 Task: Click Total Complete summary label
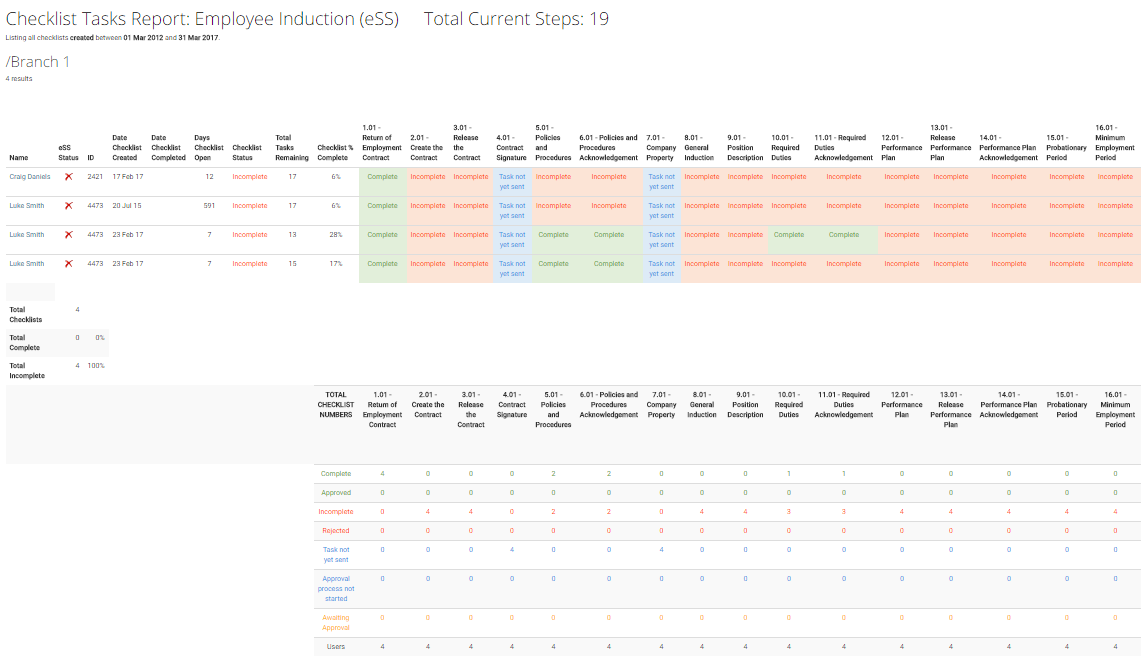[x=25, y=343]
